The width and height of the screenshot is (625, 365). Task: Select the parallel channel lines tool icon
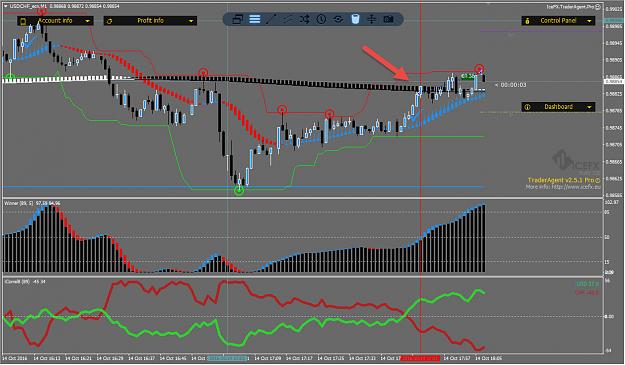[x=288, y=19]
